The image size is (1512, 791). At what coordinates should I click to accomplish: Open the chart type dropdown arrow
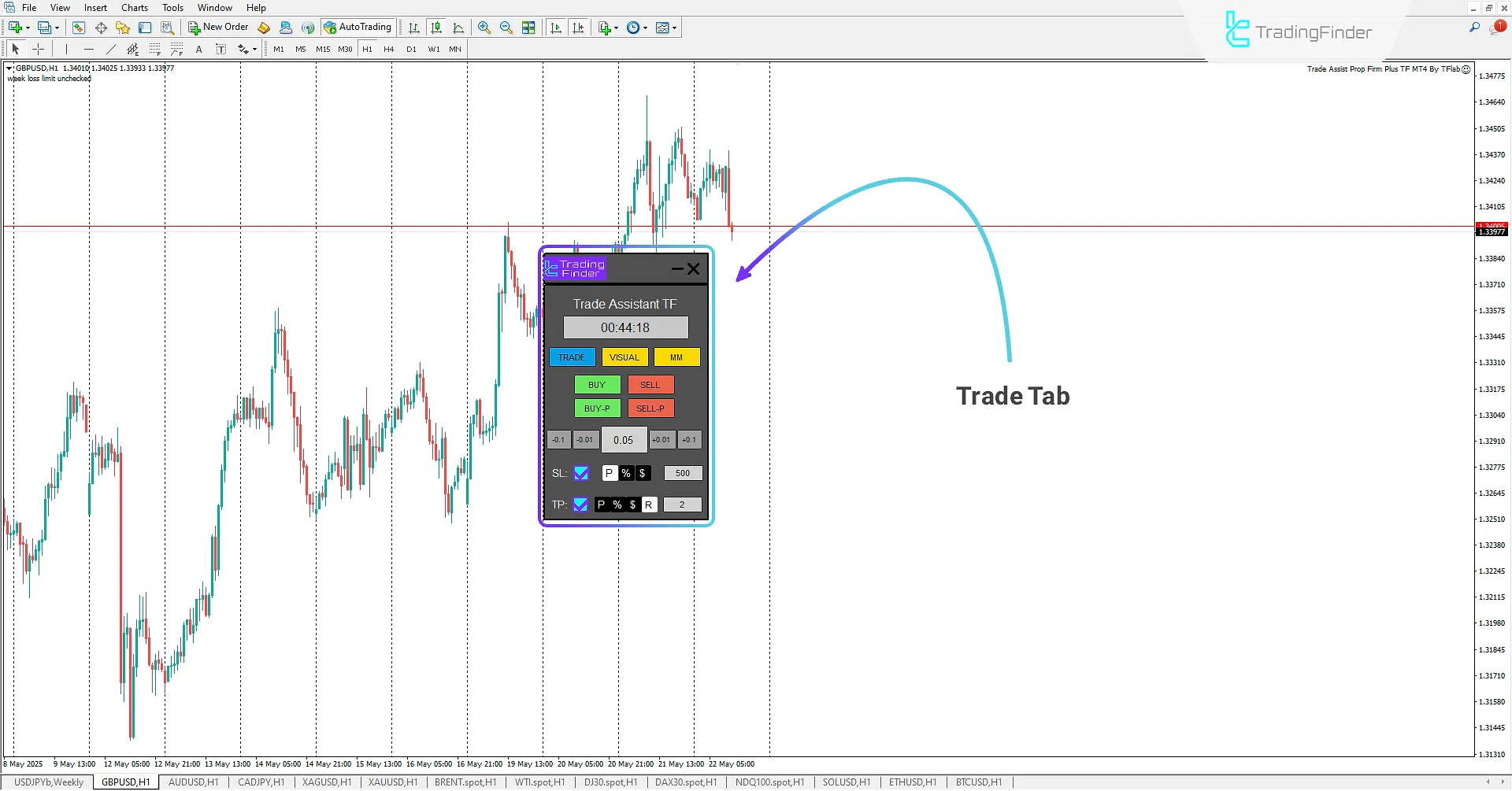674,28
